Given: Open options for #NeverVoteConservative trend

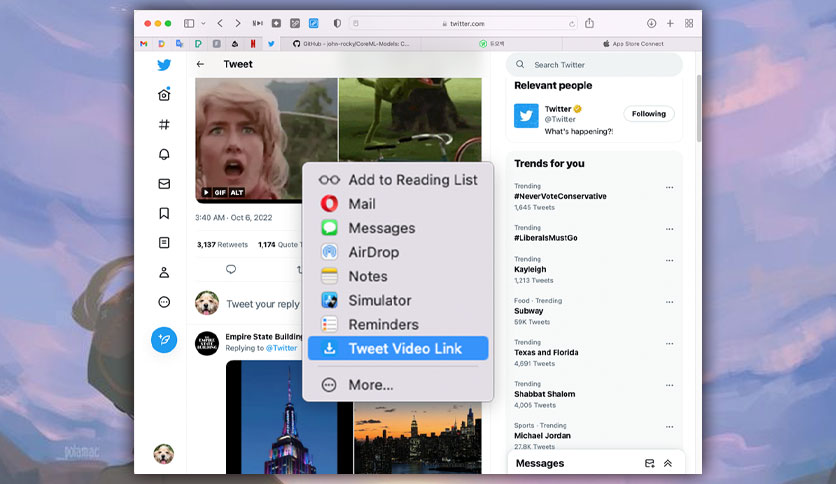Looking at the screenshot, I should pyautogui.click(x=670, y=187).
